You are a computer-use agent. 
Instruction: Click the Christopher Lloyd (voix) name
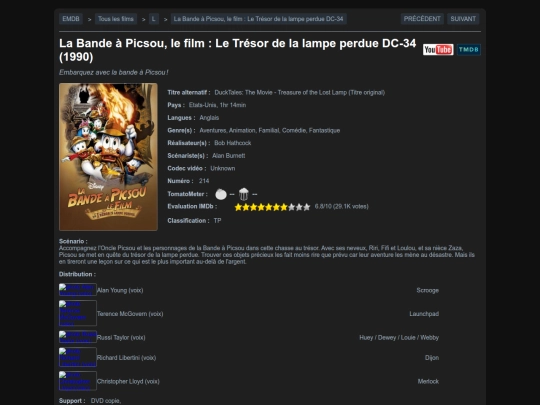click(x=128, y=381)
